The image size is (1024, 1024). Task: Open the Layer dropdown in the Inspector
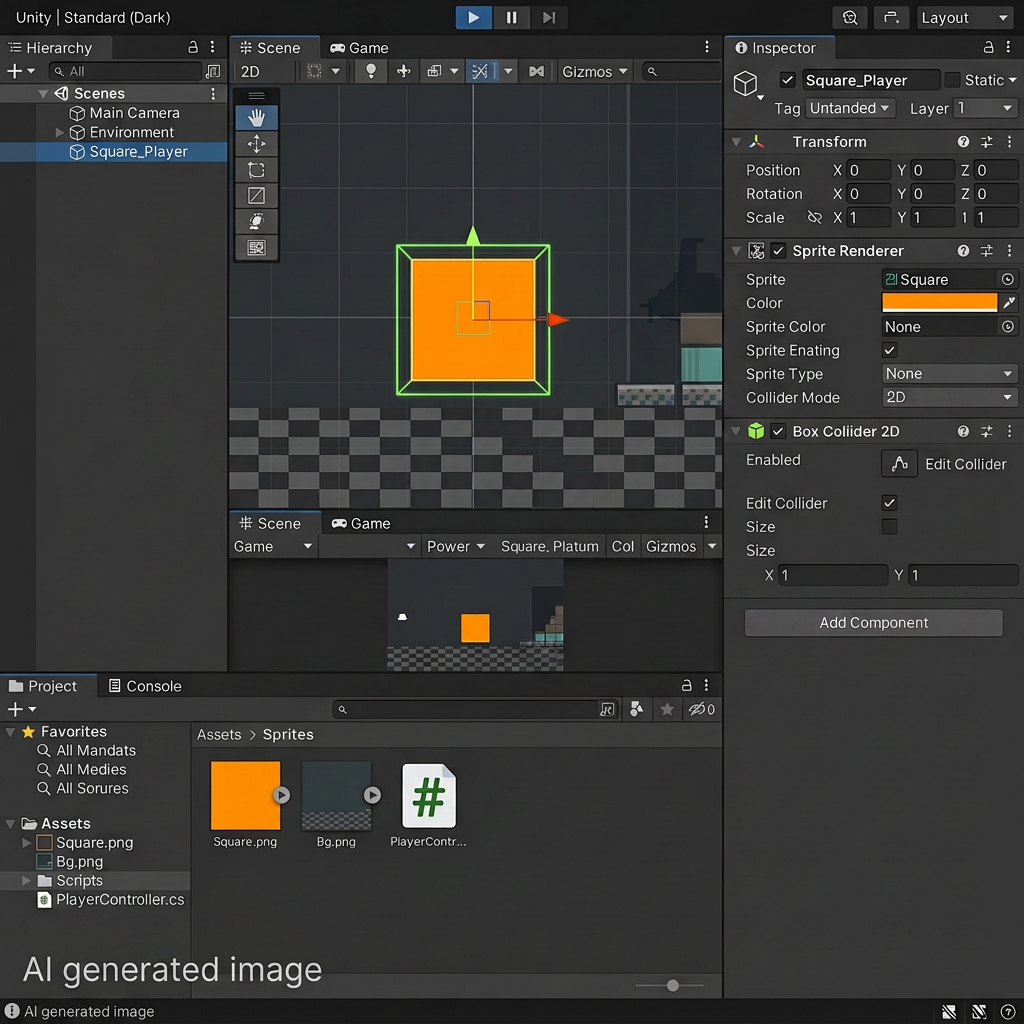pos(985,108)
